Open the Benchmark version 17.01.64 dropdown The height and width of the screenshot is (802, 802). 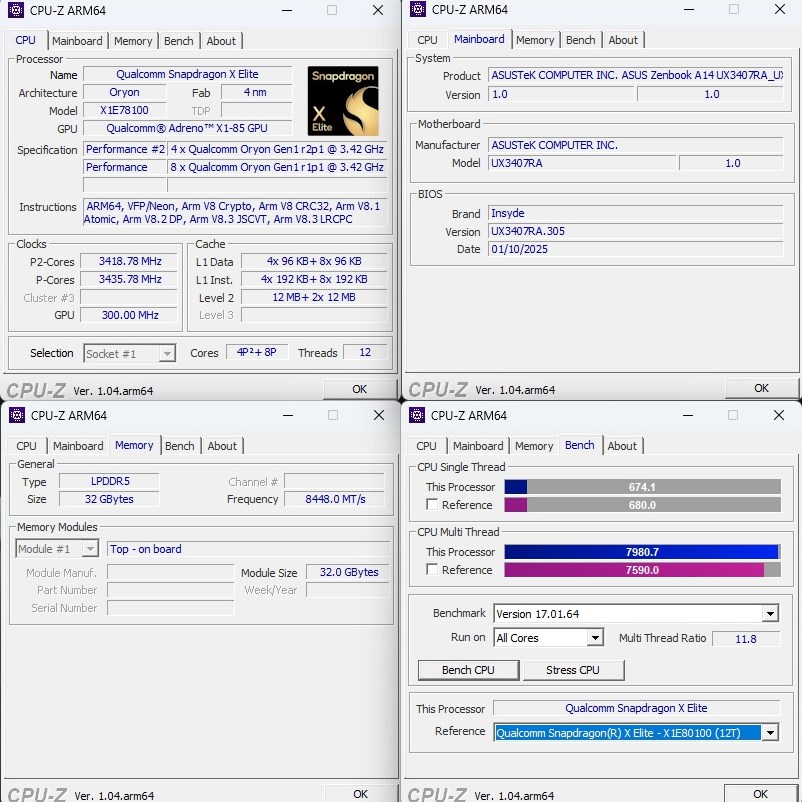point(769,614)
